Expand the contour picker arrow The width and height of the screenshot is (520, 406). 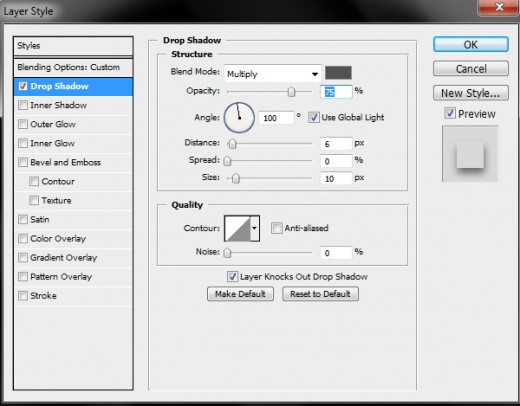(255, 228)
